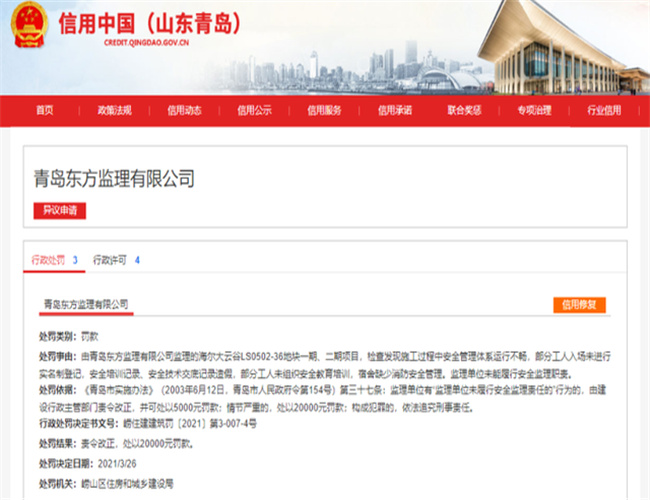
Task: Click the 处罚依据 paragraph text
Action: tap(323, 399)
